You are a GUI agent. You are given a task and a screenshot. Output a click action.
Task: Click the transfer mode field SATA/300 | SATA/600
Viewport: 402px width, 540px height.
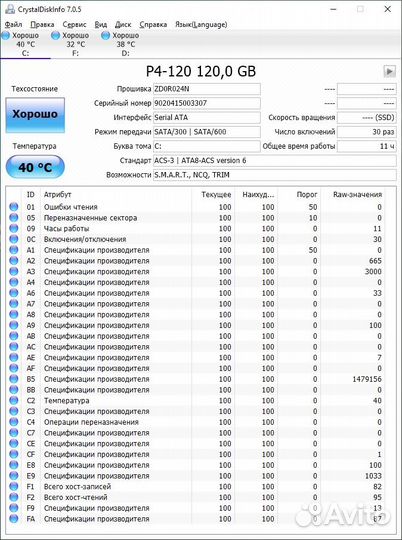pyautogui.click(x=207, y=132)
